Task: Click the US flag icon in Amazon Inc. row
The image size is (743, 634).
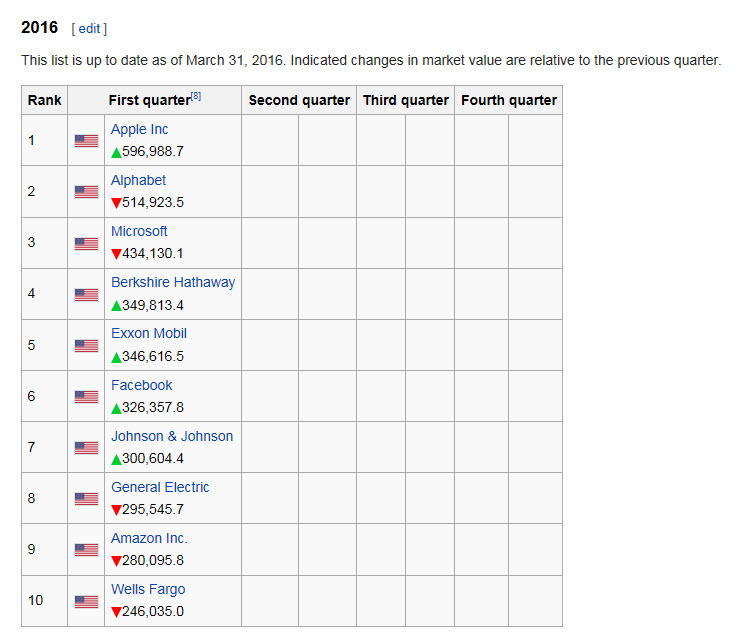Action: coord(86,550)
